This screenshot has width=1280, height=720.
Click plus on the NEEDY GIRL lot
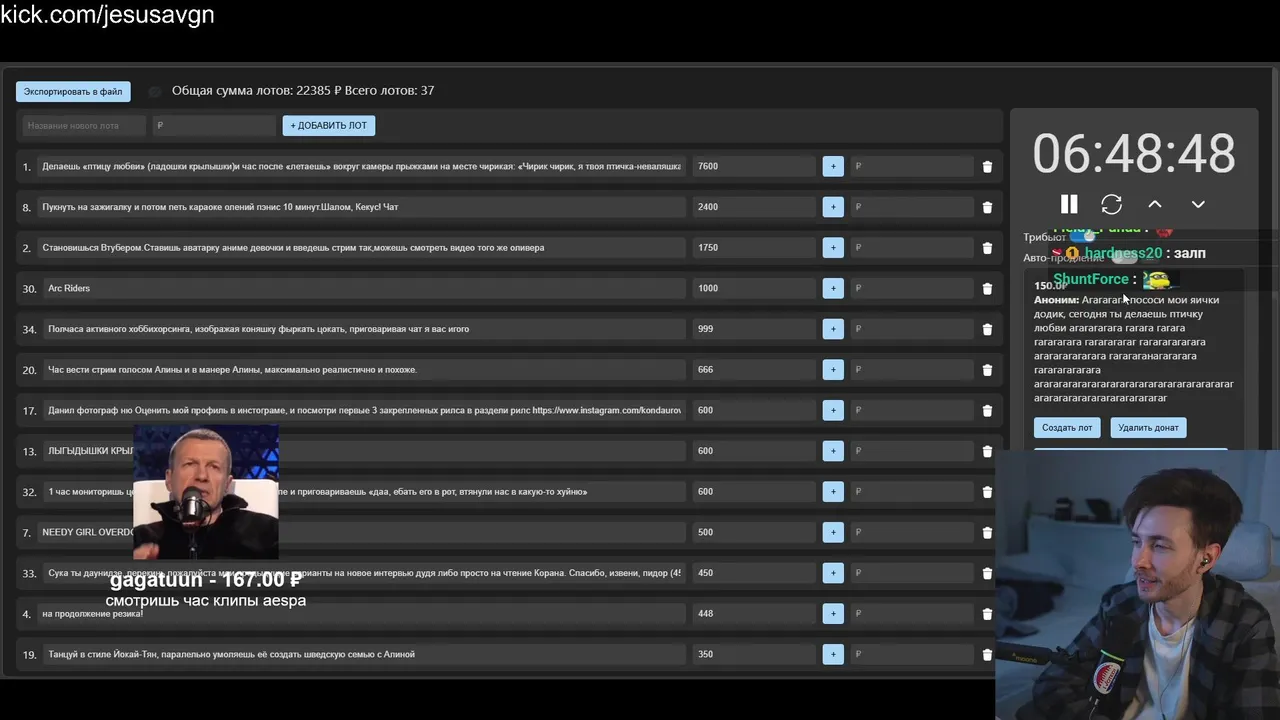(833, 532)
